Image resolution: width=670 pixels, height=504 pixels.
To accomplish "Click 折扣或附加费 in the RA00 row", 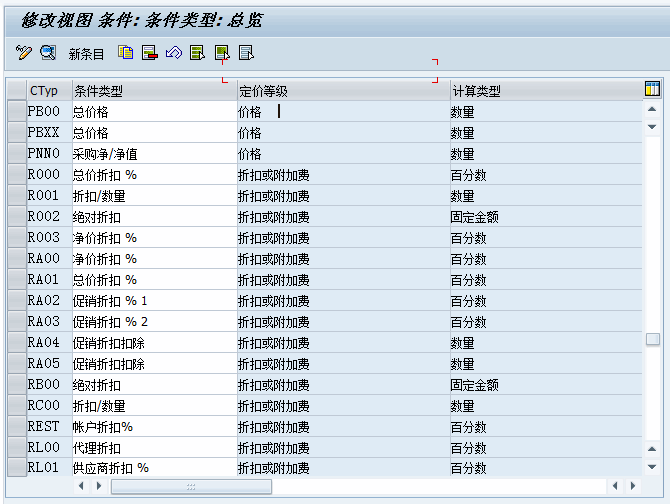I will point(273,259).
